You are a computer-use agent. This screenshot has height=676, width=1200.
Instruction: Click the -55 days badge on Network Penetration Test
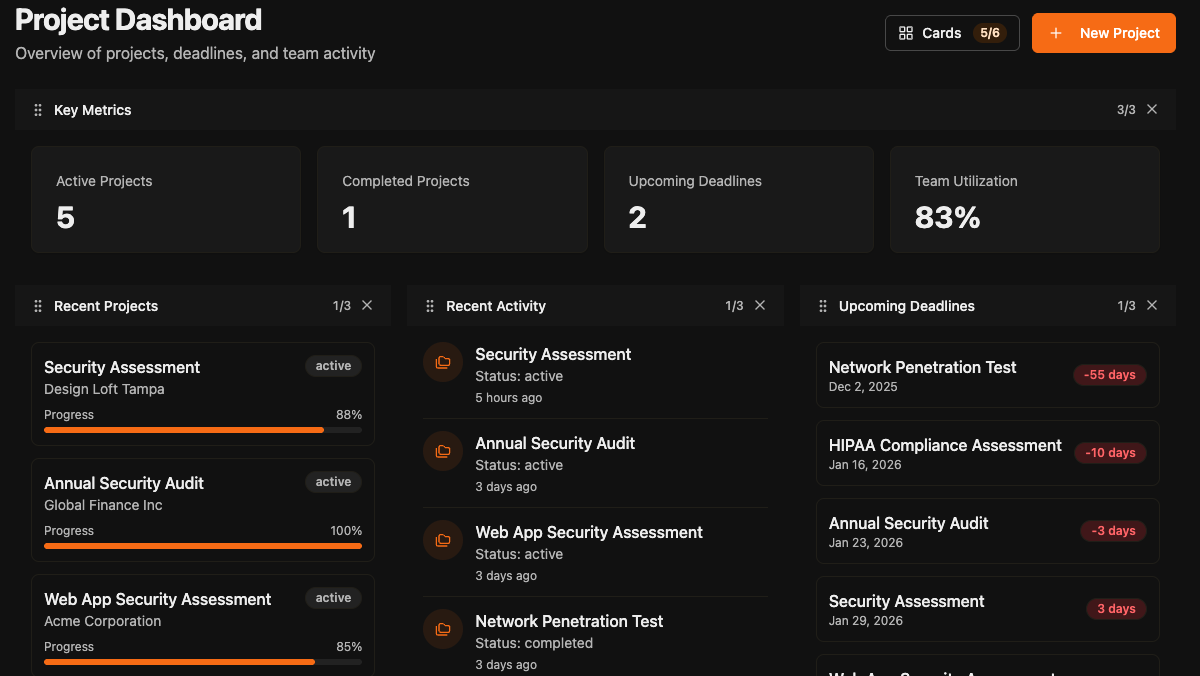[x=1109, y=375]
